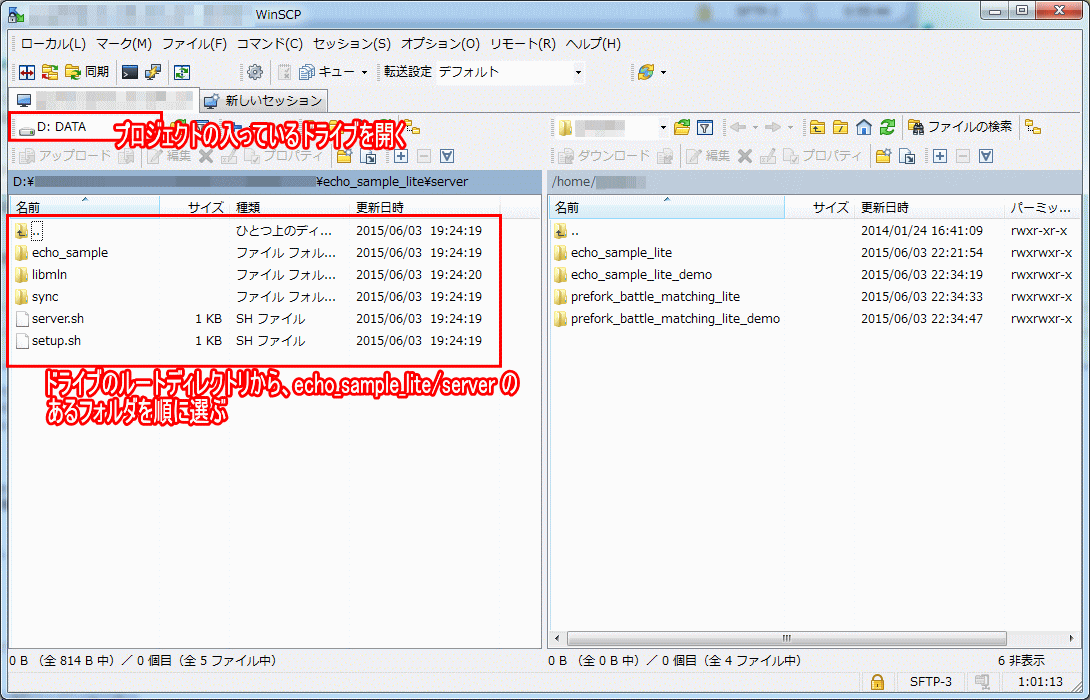Expand the キュー dropdown arrow
The image size is (1090, 700).
pos(364,72)
